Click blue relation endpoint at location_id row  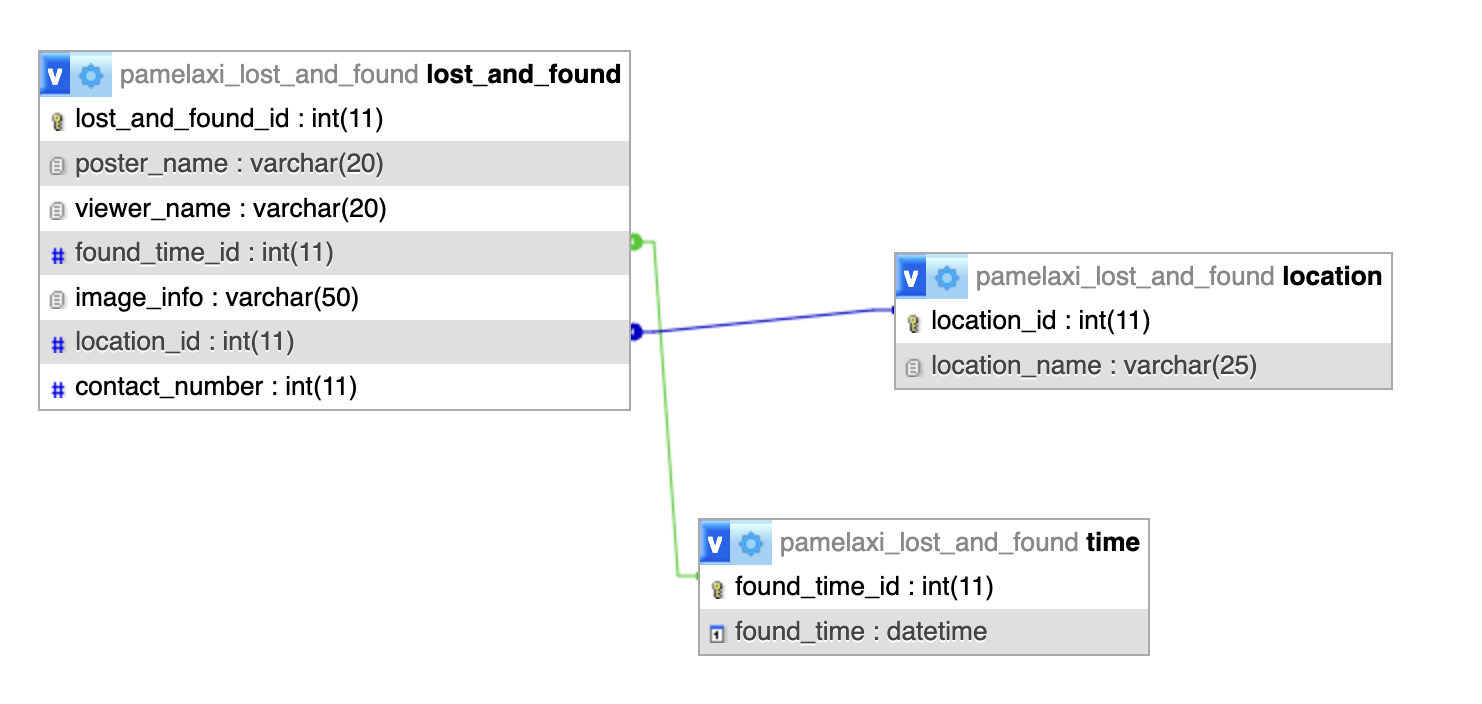pyautogui.click(x=636, y=332)
